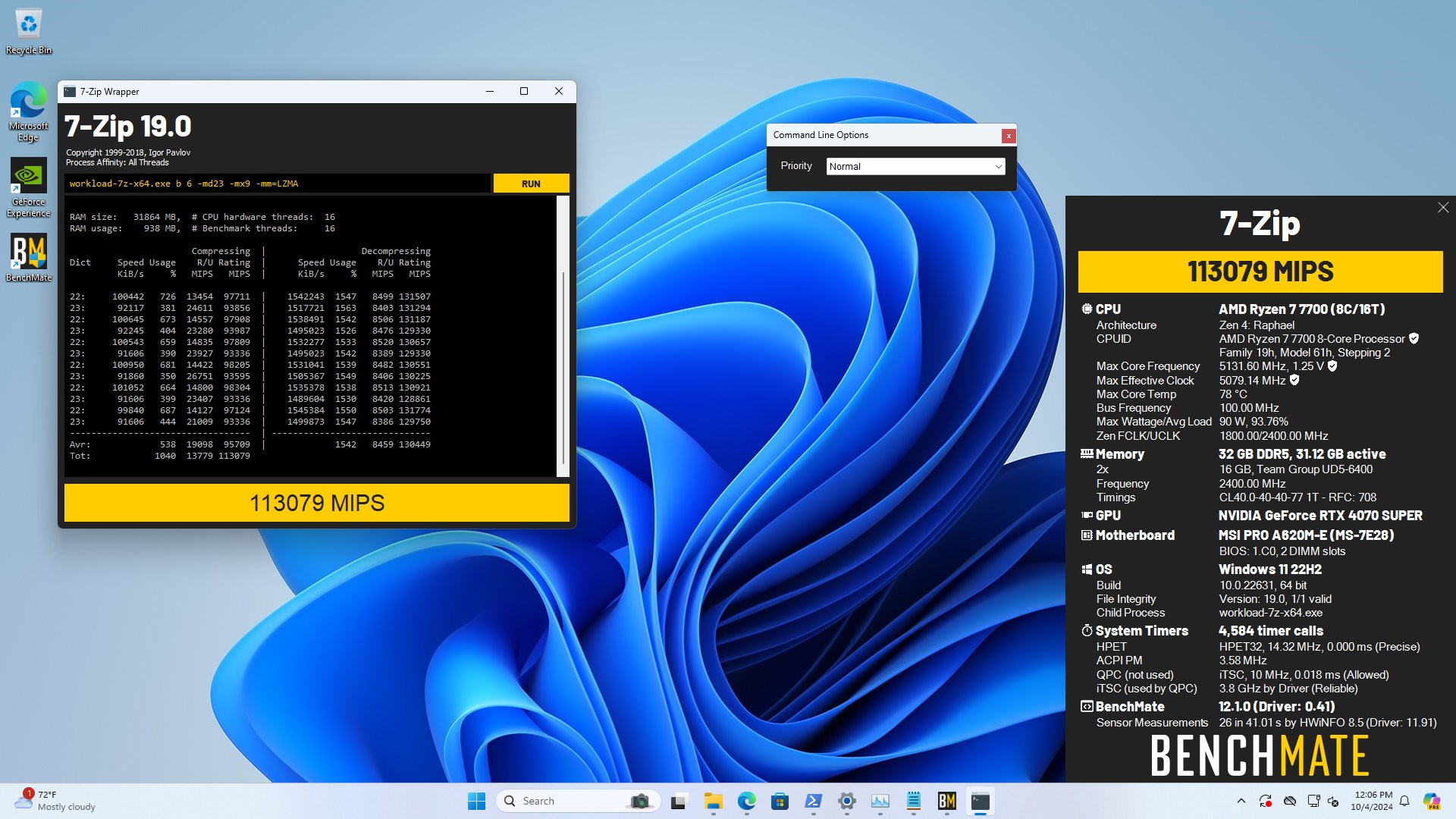Click the MSI PRO A620M-E (MS-7E28) text
The width and height of the screenshot is (1456, 819).
[x=1306, y=535]
